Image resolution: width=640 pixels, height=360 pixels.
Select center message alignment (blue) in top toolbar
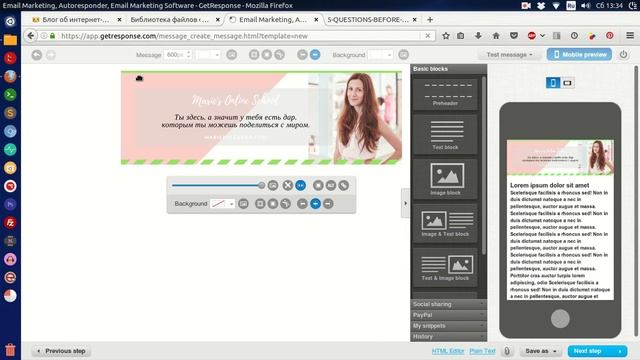click(x=315, y=55)
